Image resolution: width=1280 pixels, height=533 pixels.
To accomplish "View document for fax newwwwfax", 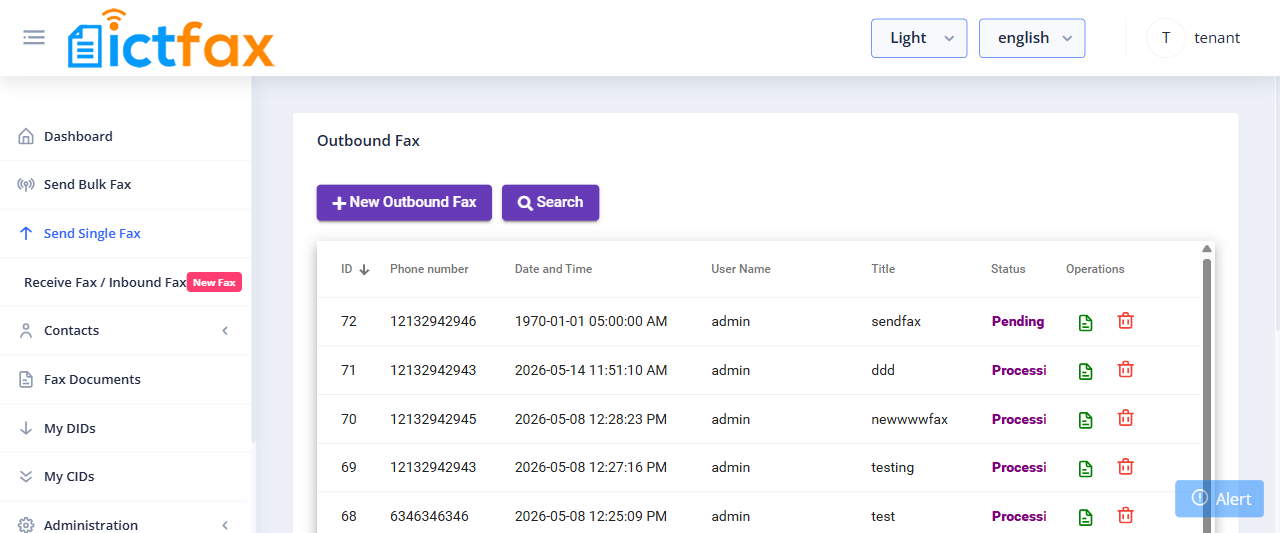I will pyautogui.click(x=1086, y=420).
